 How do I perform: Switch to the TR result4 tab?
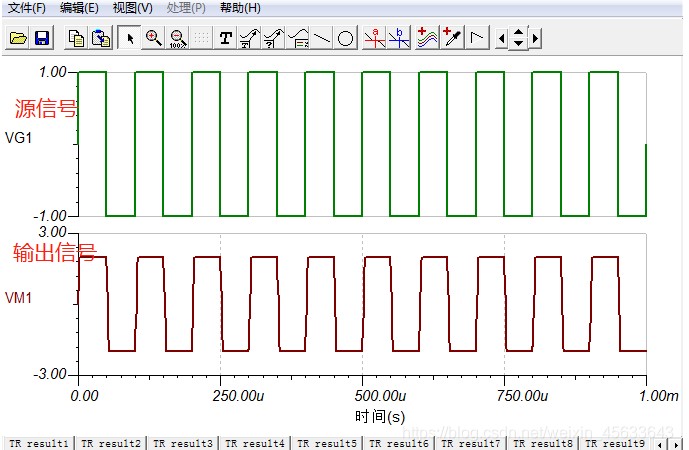tap(254, 442)
